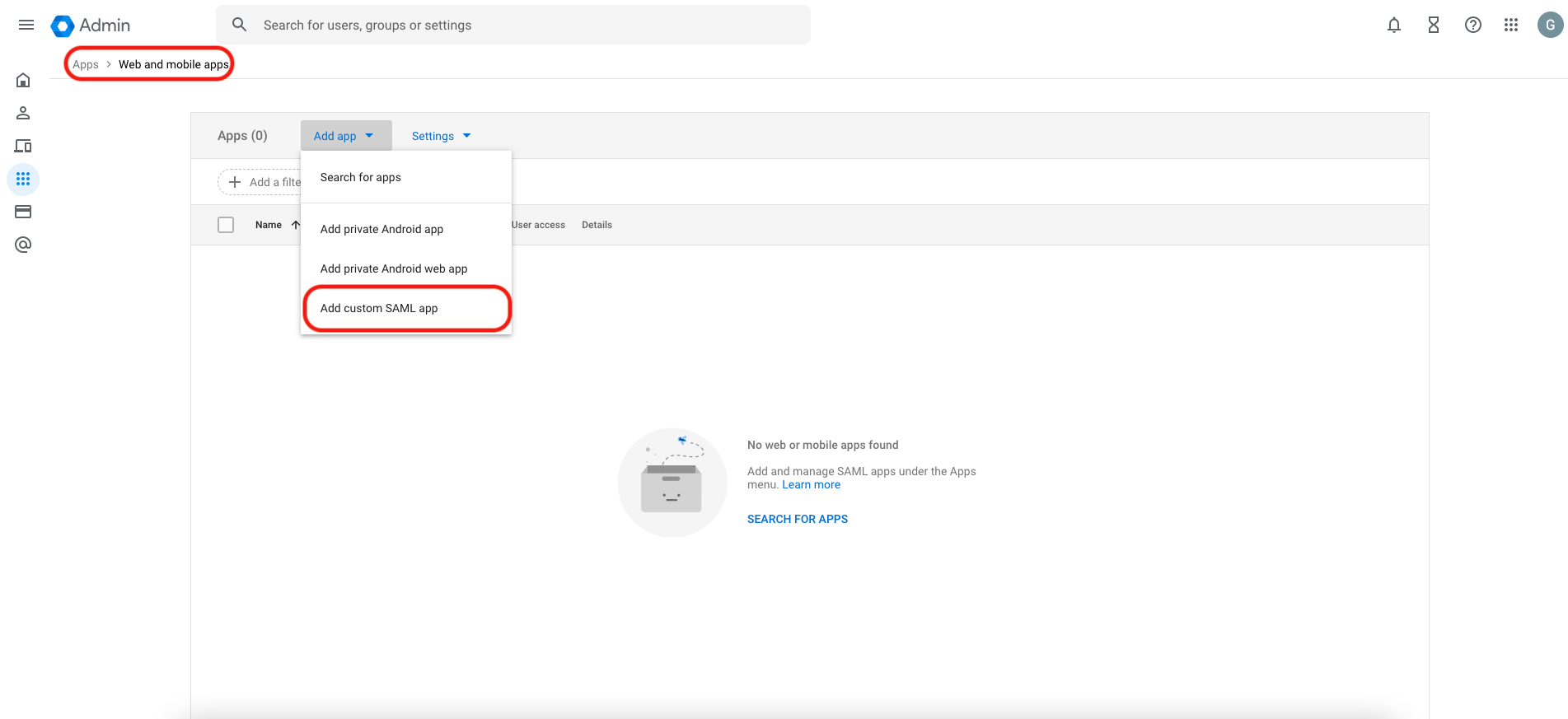Open the Account @ icon in sidebar
Image resolution: width=1568 pixels, height=719 pixels.
(x=23, y=245)
